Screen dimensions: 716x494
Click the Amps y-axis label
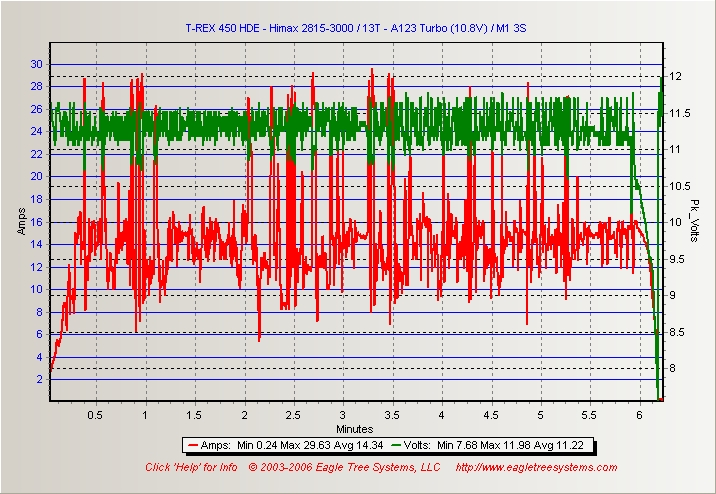pos(21,222)
